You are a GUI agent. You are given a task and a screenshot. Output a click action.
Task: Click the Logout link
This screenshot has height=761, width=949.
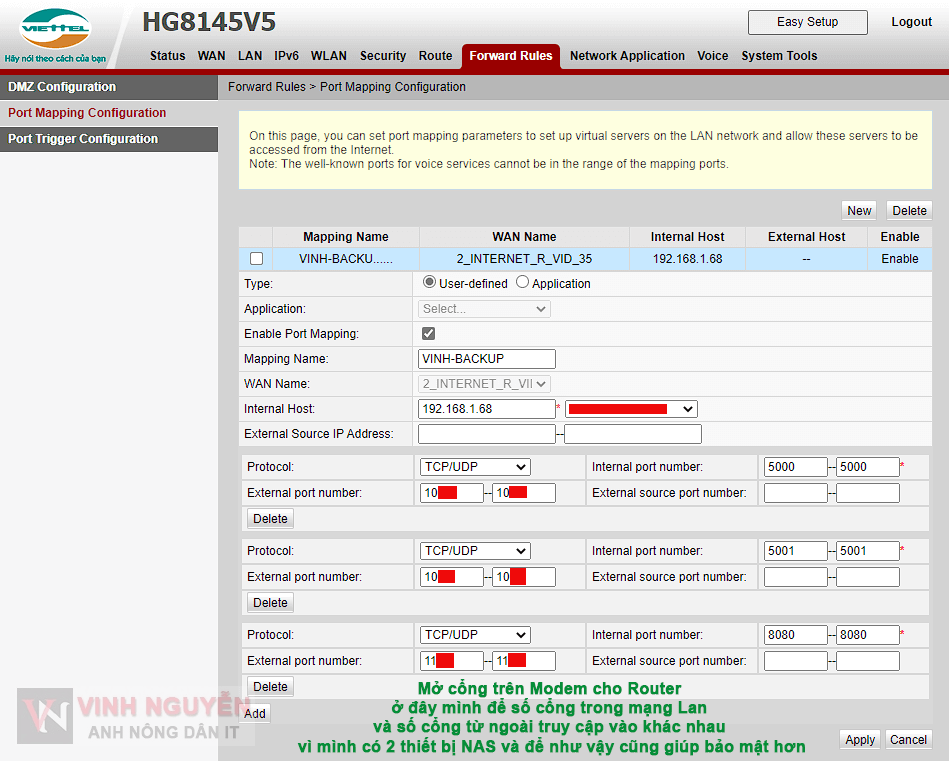911,22
